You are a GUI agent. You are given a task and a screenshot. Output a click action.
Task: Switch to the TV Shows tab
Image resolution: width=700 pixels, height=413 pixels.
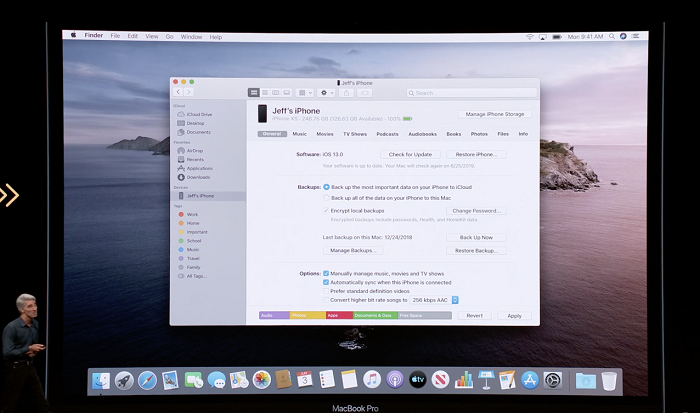355,134
